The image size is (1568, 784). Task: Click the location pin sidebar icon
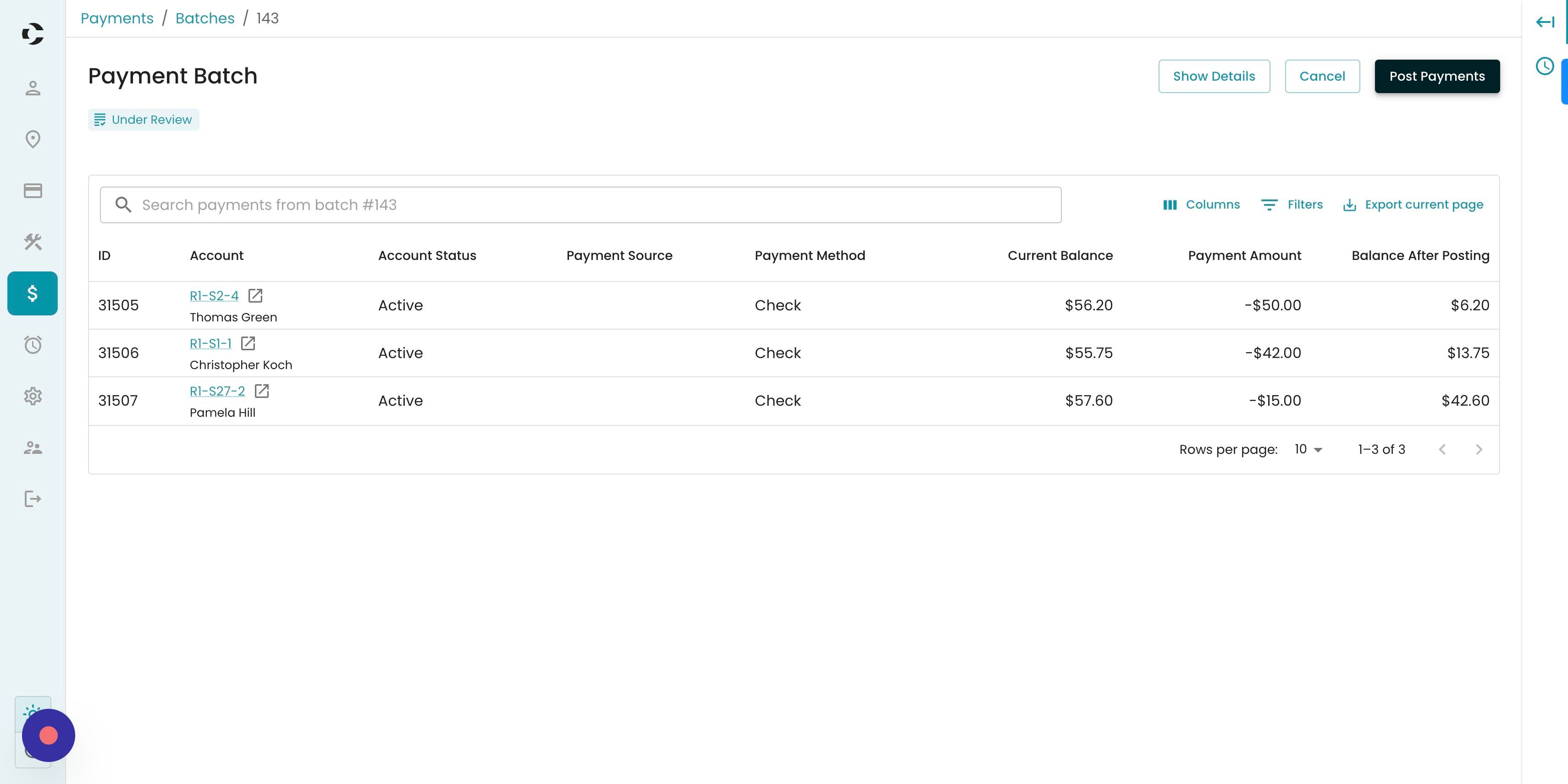[33, 139]
